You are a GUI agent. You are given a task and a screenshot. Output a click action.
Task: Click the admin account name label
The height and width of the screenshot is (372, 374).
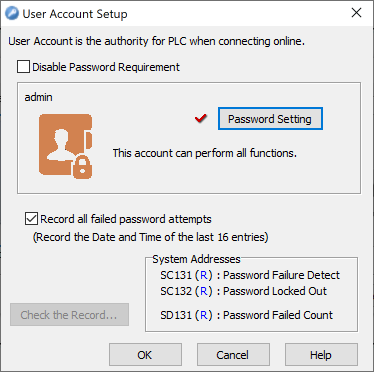[38, 97]
